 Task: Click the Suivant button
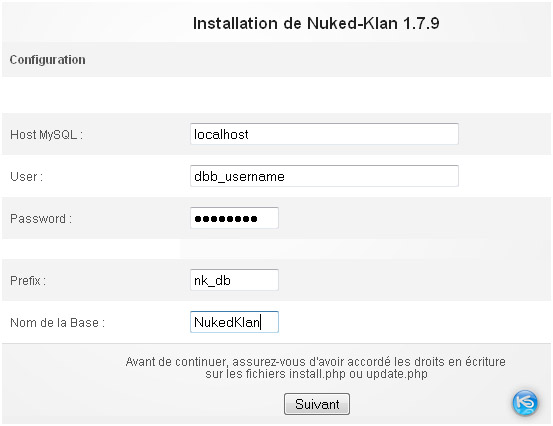pos(317,404)
